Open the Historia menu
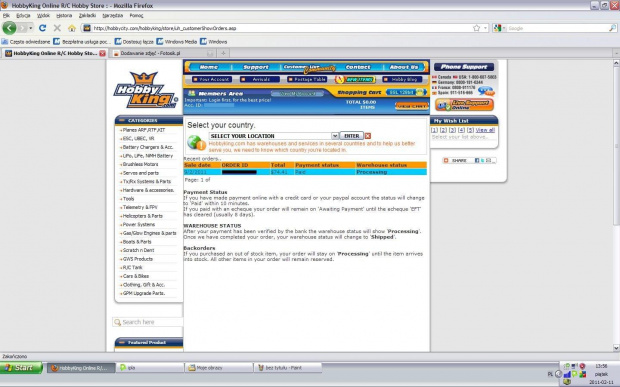 click(64, 15)
